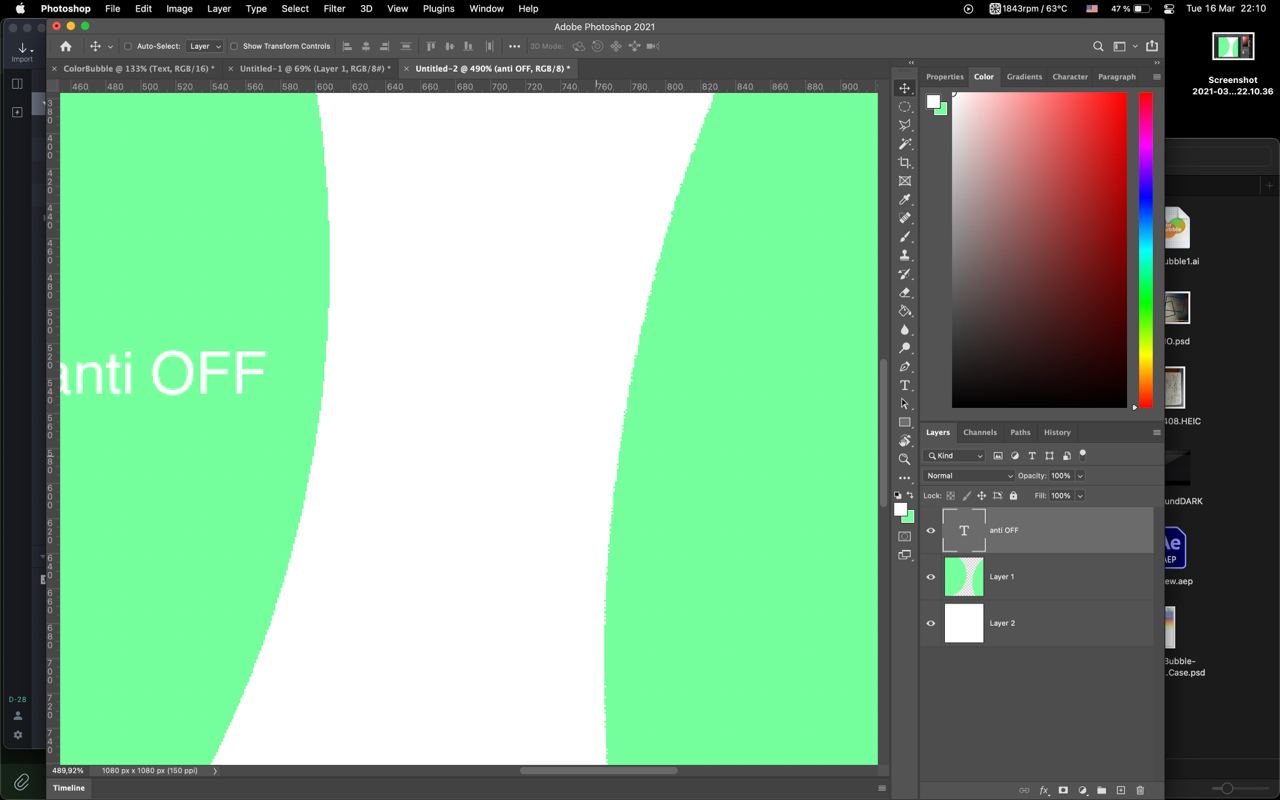Click the lock all icon in Layers
Image resolution: width=1280 pixels, height=800 pixels.
[x=1013, y=496]
